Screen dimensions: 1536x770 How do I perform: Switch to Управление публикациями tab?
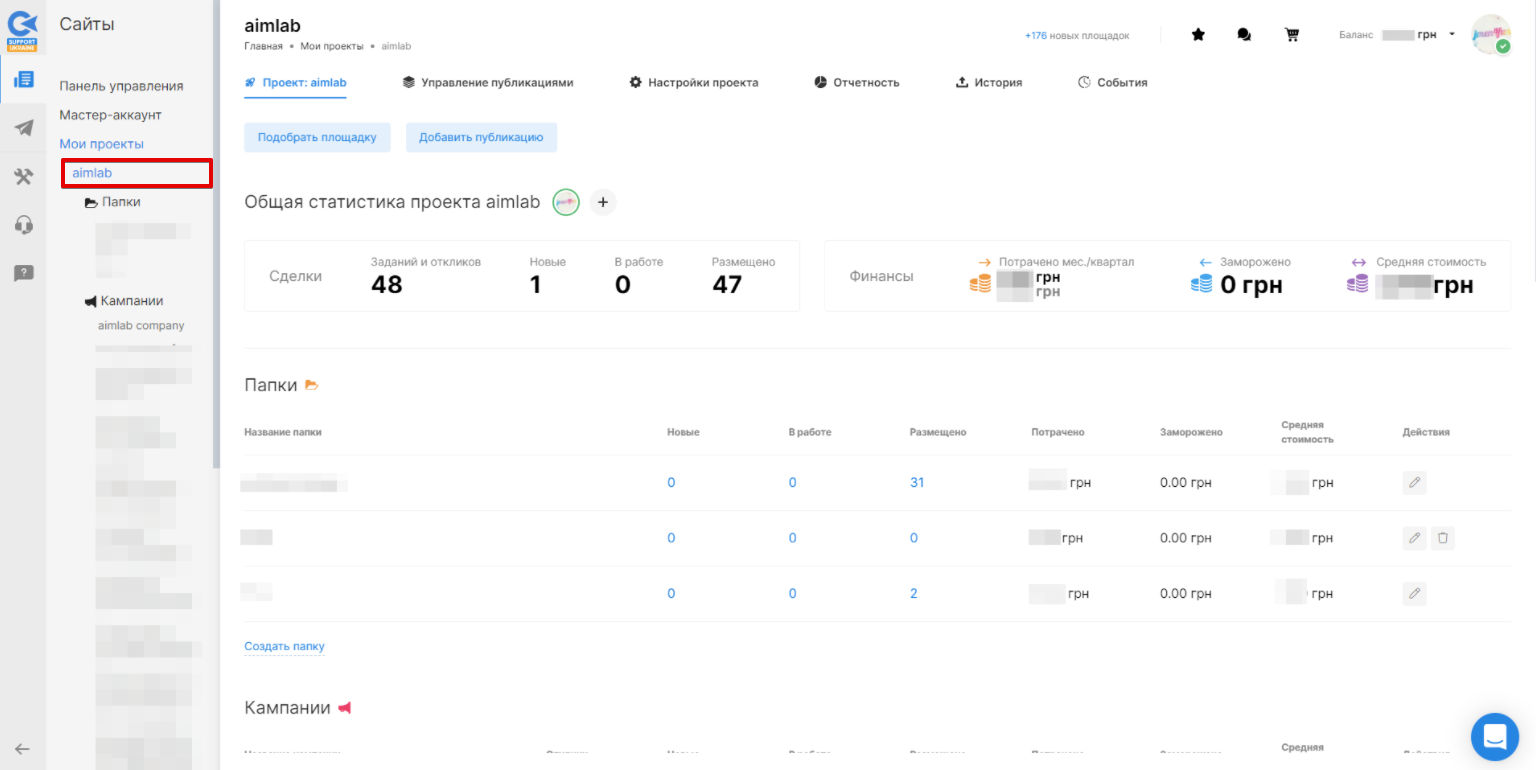488,83
